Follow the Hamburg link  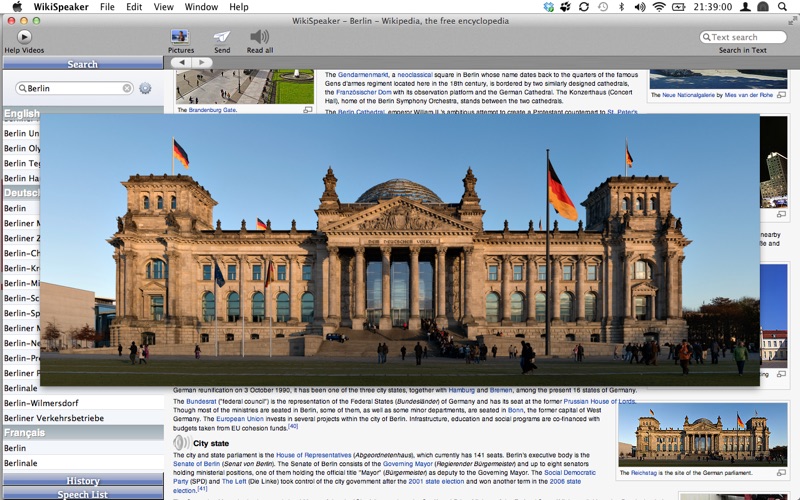point(461,390)
